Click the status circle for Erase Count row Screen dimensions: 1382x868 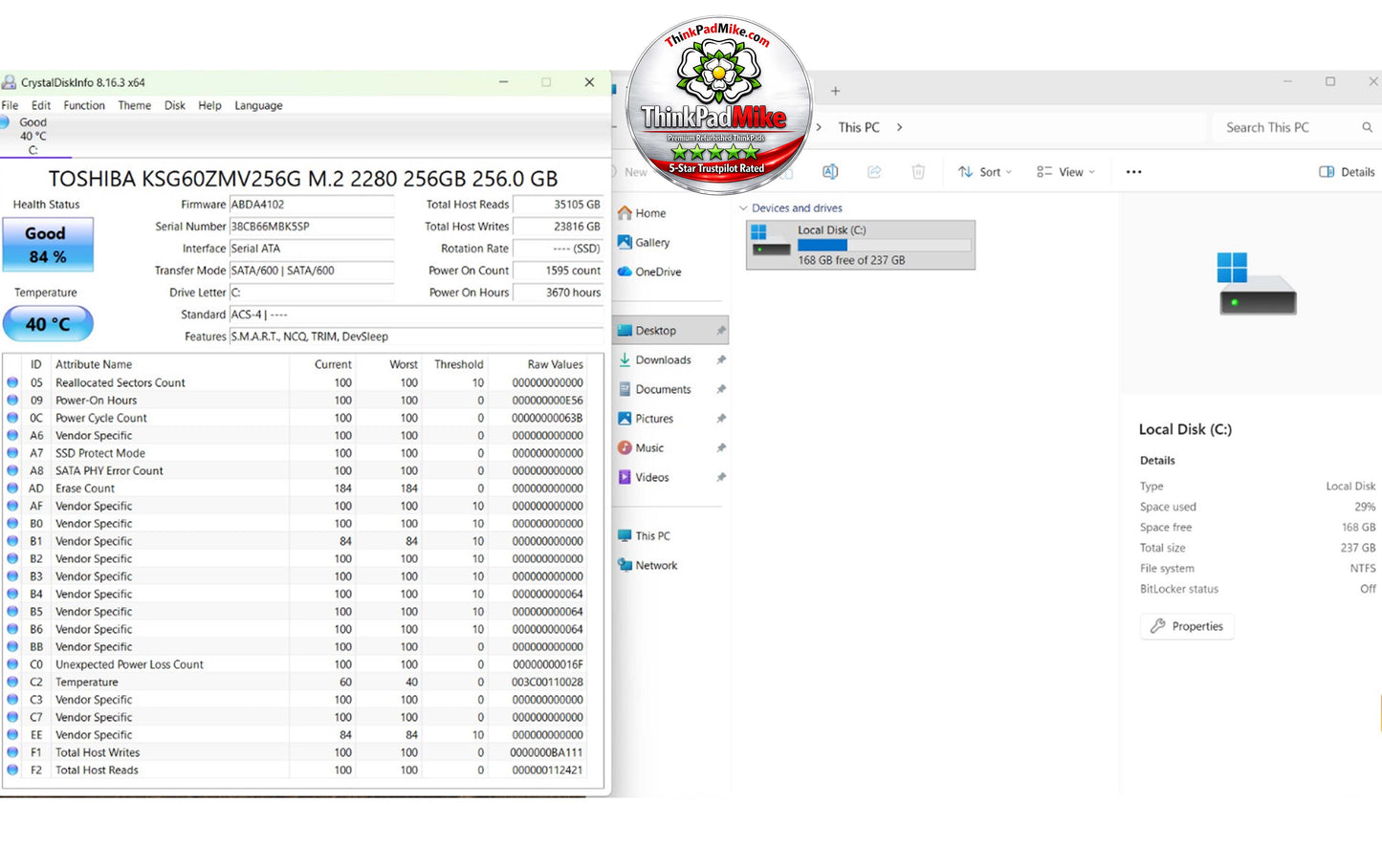tap(12, 488)
